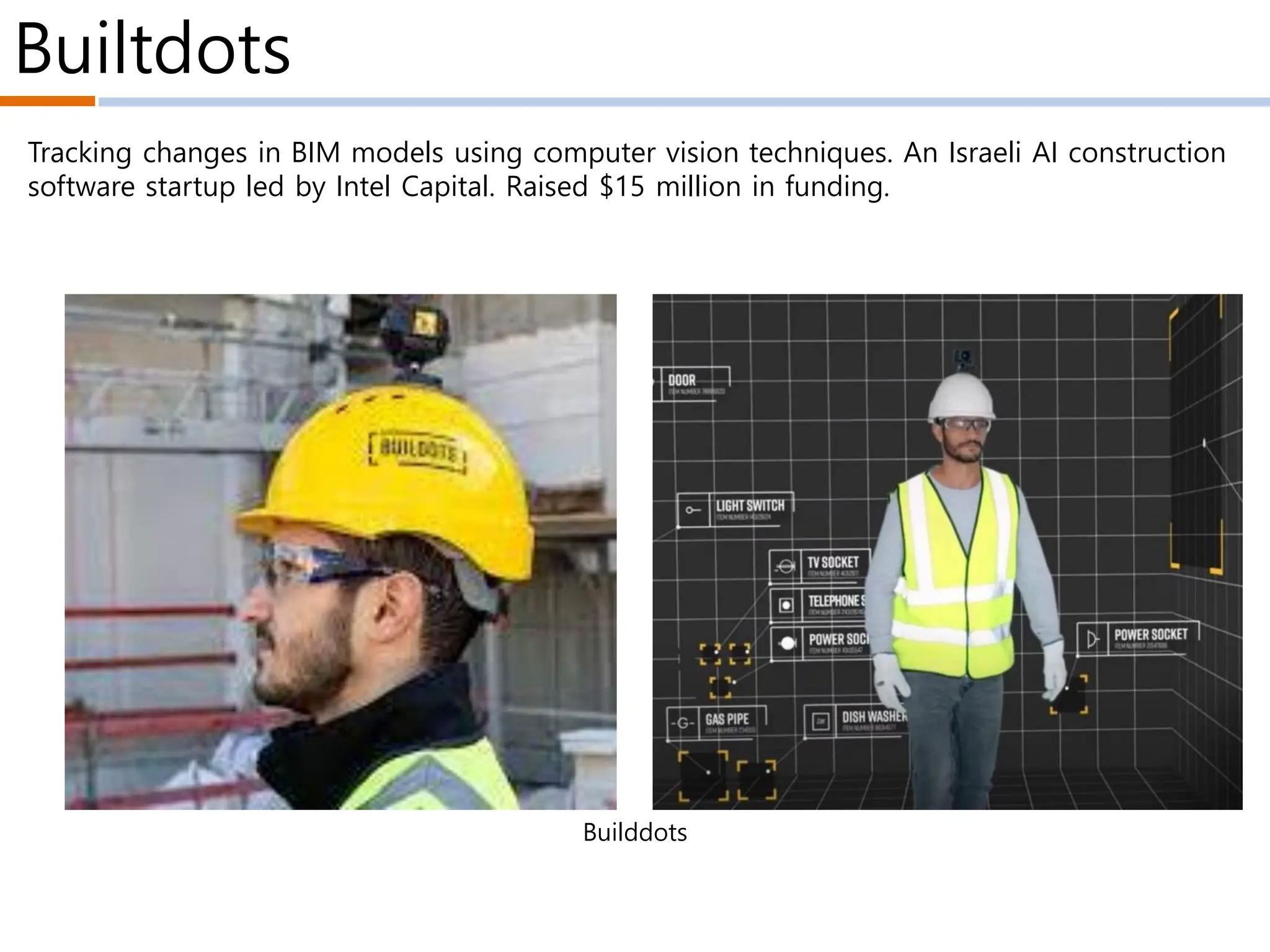Screen dimensions: 1270x952
Task: Click the "Builddots" caption under images
Action: (x=635, y=832)
